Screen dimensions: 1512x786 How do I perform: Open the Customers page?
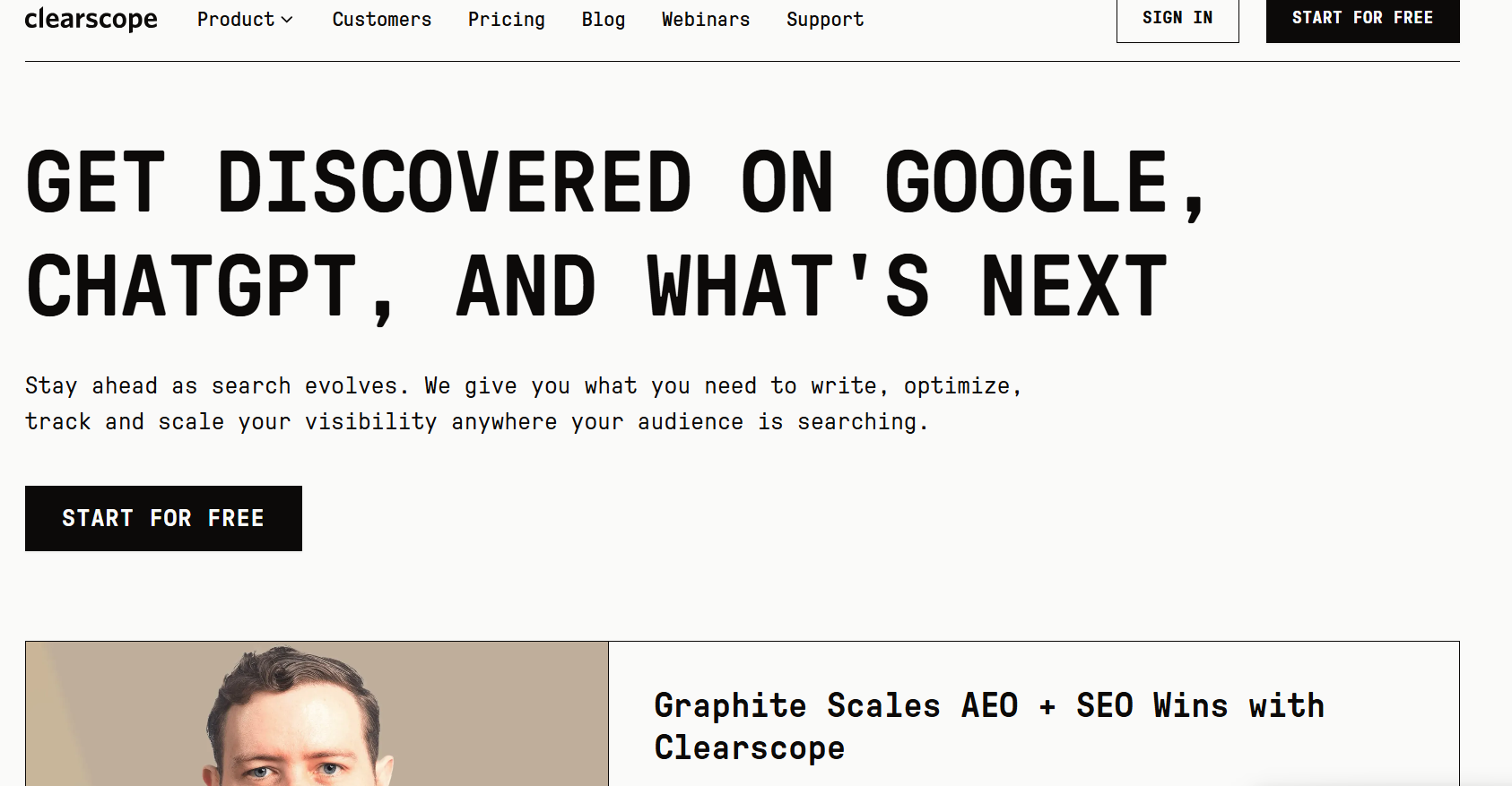(x=382, y=19)
